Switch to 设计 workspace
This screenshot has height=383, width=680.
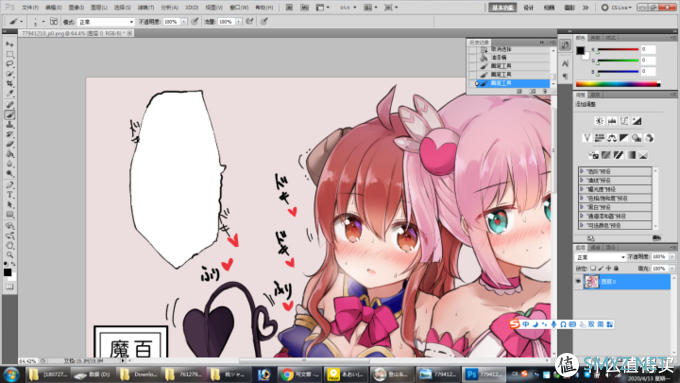(529, 7)
